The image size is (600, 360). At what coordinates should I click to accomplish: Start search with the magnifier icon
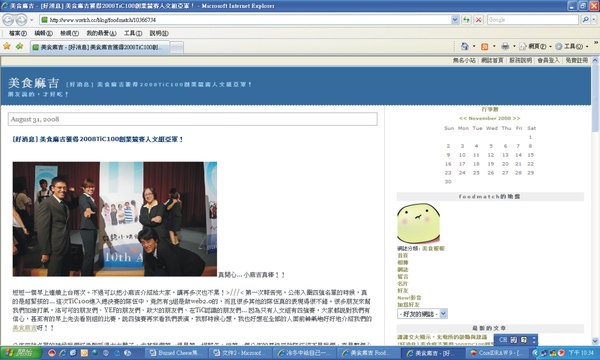pyautogui.click(x=585, y=20)
